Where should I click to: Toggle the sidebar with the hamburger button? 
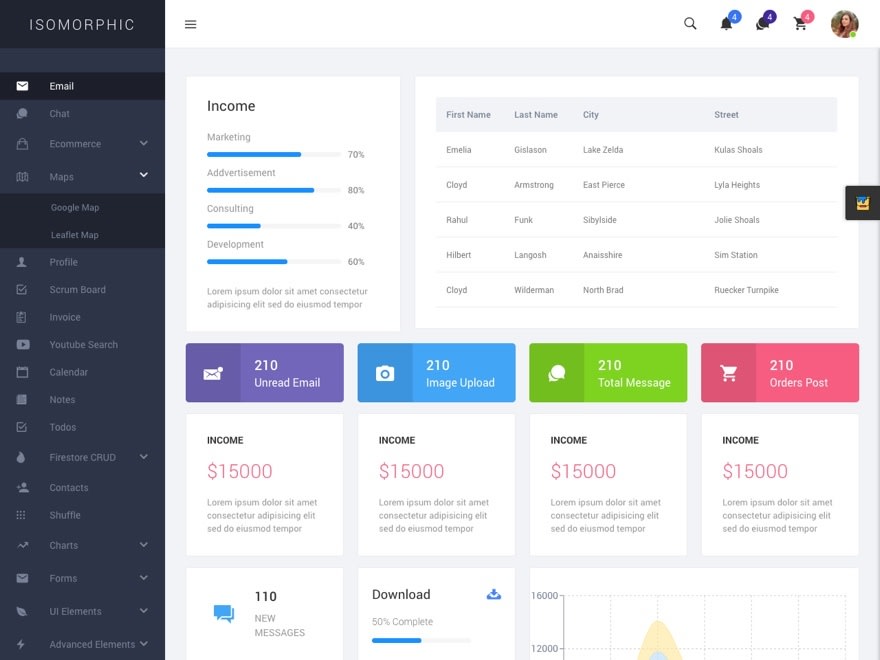(191, 25)
